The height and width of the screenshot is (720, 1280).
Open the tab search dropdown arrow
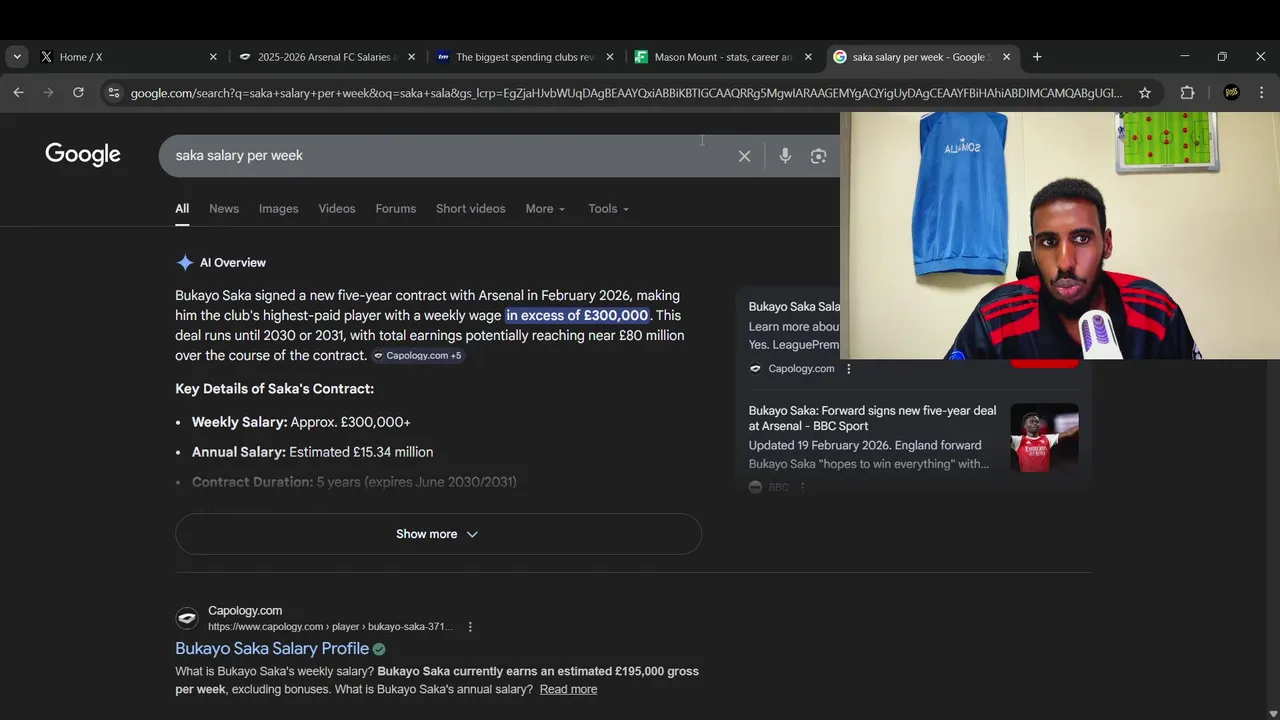click(x=17, y=57)
